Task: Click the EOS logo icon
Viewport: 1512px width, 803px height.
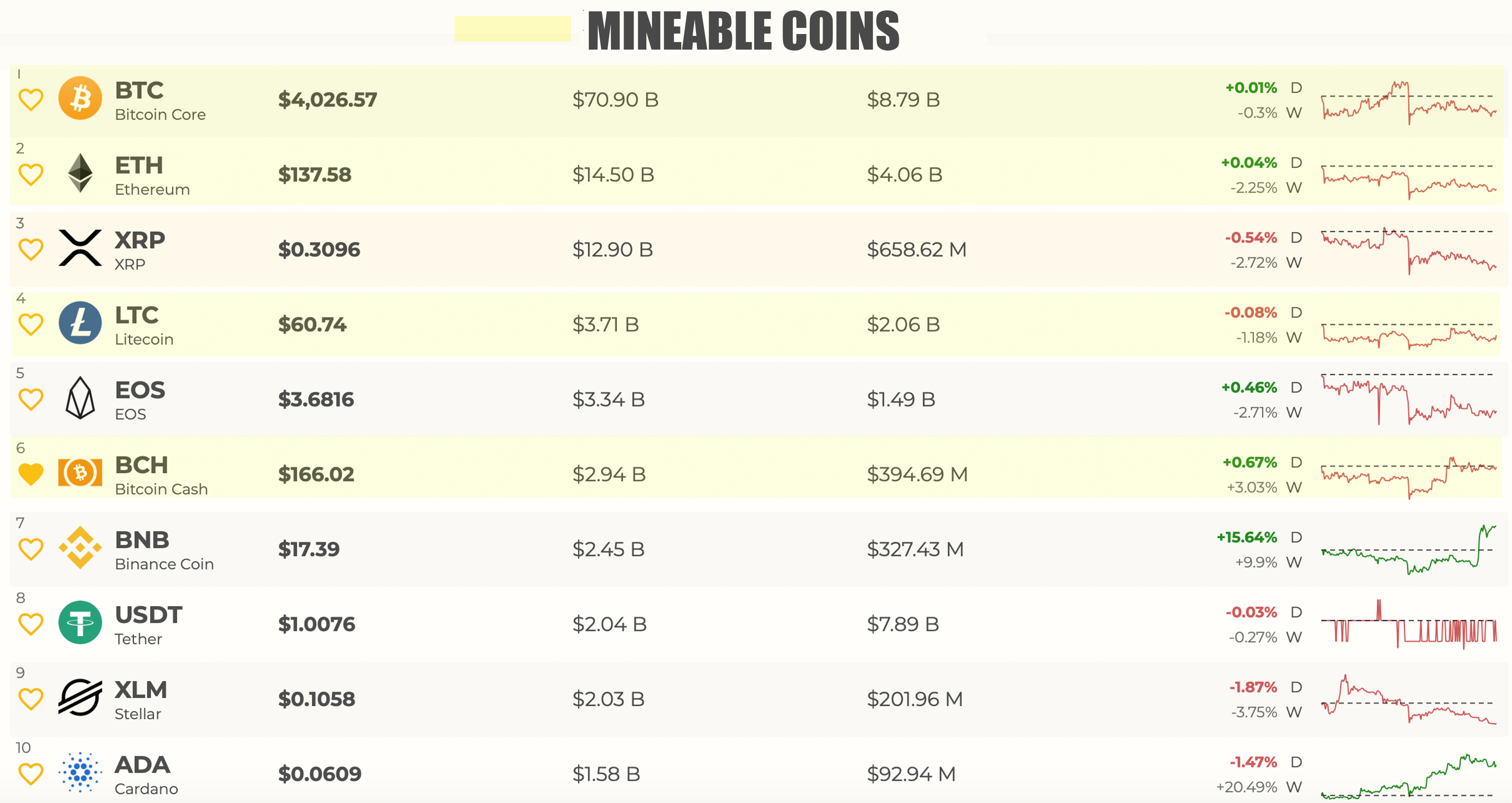Action: click(81, 399)
